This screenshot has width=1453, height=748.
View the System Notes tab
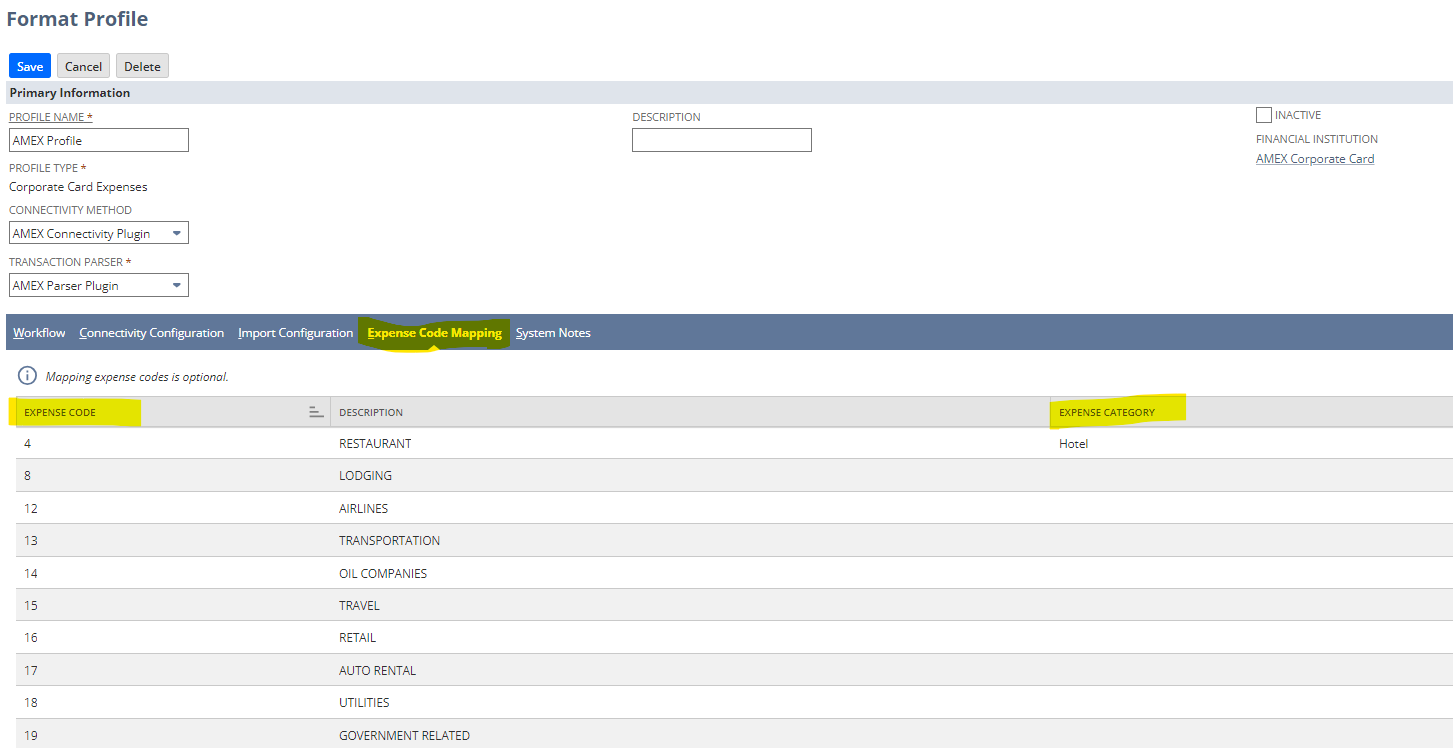tap(553, 332)
